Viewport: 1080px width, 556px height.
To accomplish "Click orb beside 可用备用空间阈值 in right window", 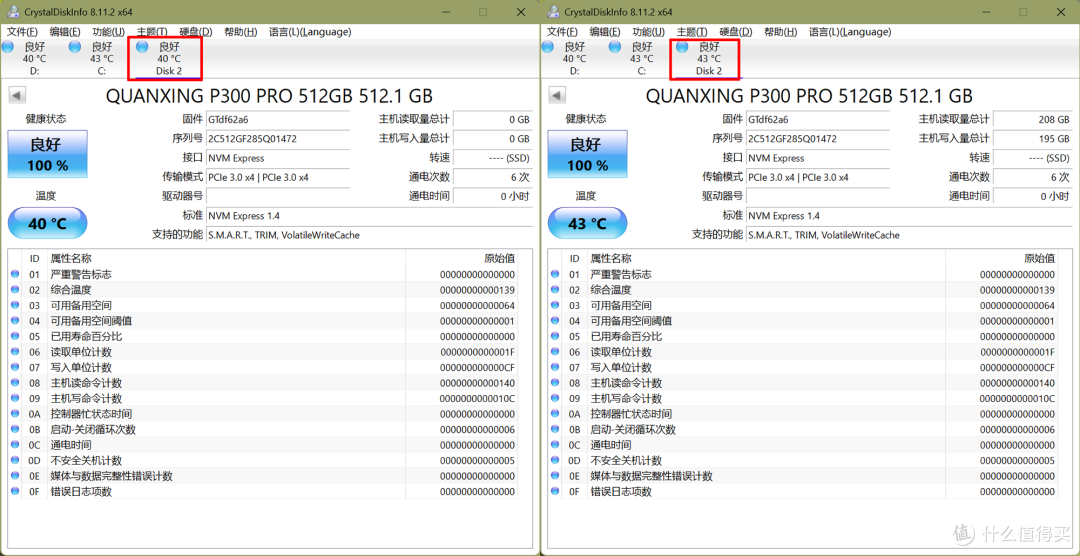I will tap(555, 321).
